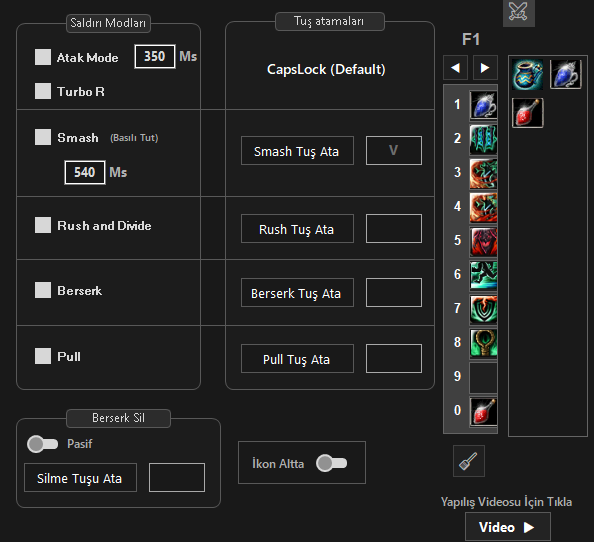
Task: Click the (Basılı Tut) label
Action: (x=134, y=137)
